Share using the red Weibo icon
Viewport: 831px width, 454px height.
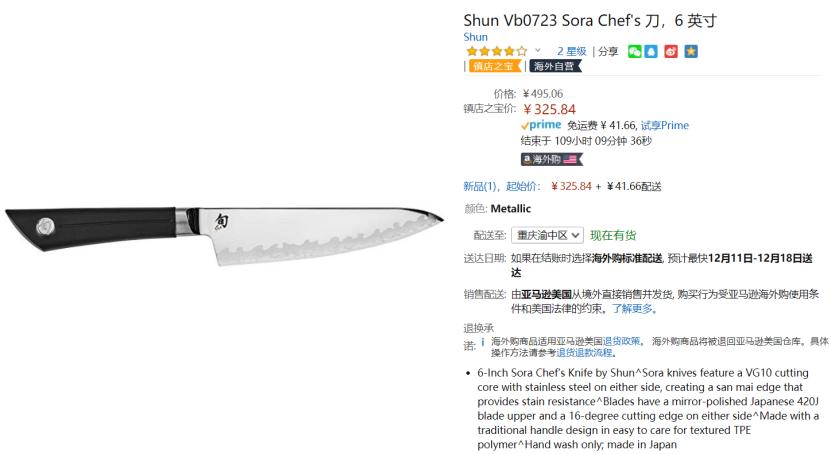671,51
